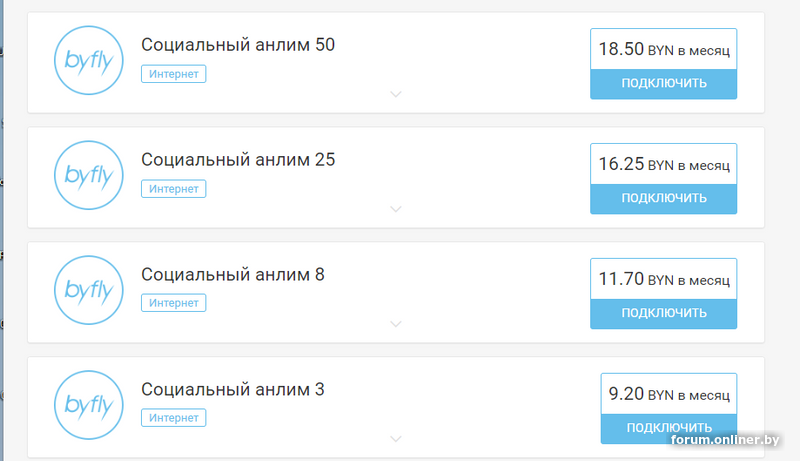Open the Социальный анлим 8 title

click(x=233, y=274)
